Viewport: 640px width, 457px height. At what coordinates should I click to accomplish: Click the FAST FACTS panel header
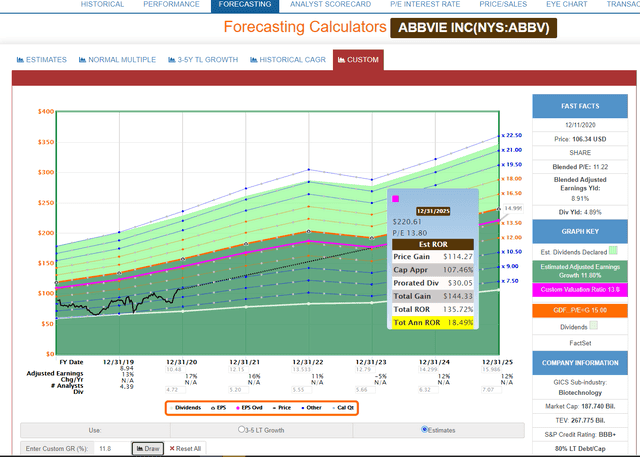[x=580, y=106]
